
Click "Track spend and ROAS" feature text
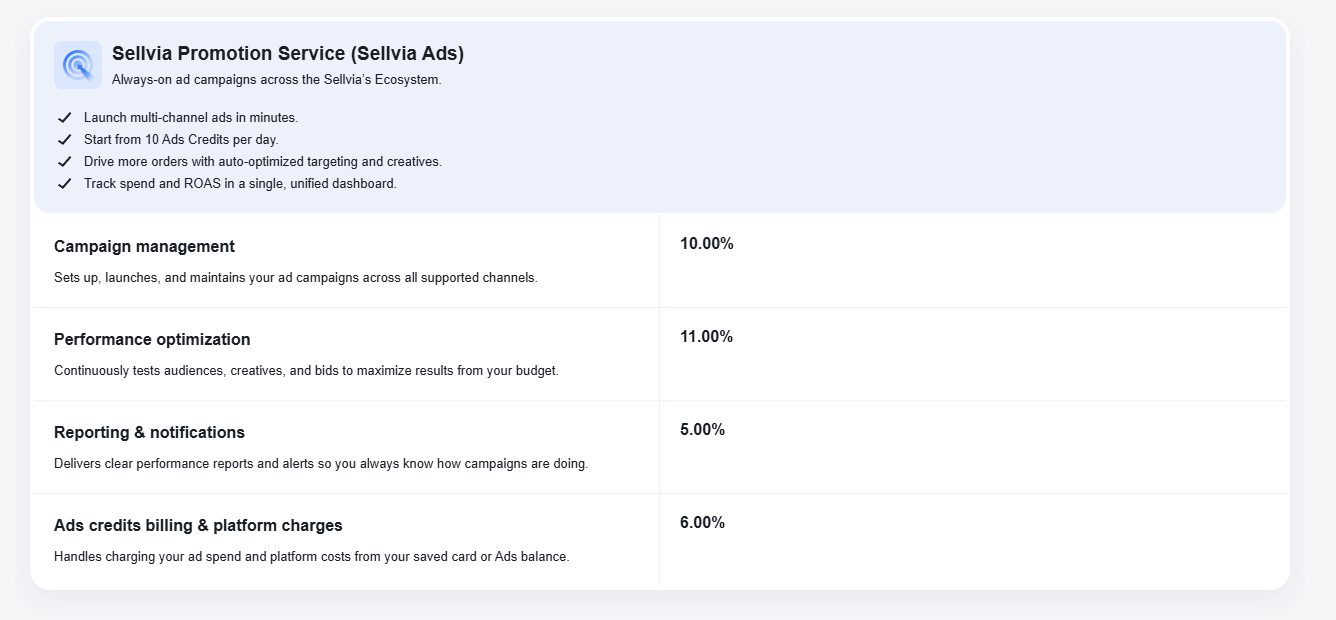240,184
